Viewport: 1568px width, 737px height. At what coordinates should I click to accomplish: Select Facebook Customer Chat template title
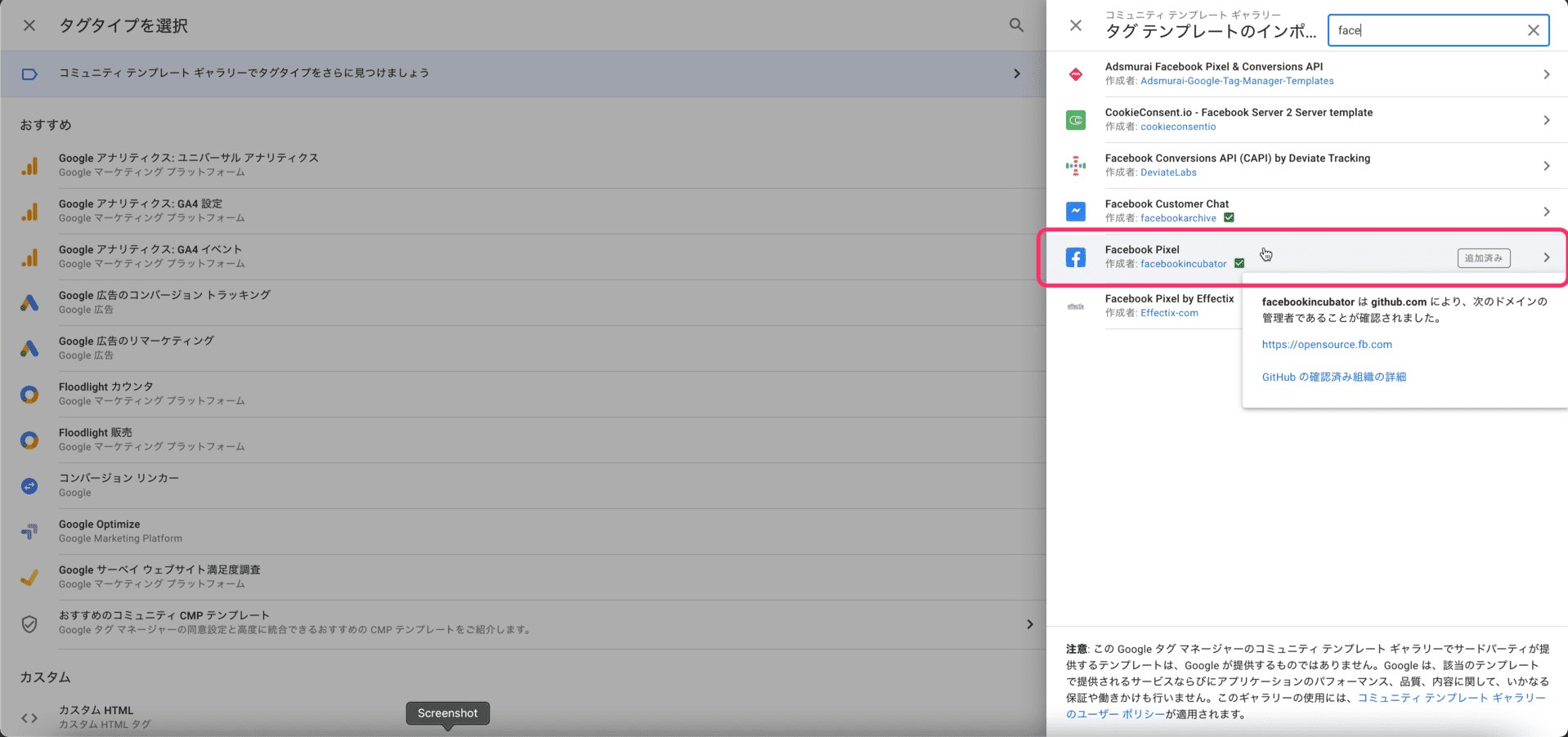point(1167,204)
